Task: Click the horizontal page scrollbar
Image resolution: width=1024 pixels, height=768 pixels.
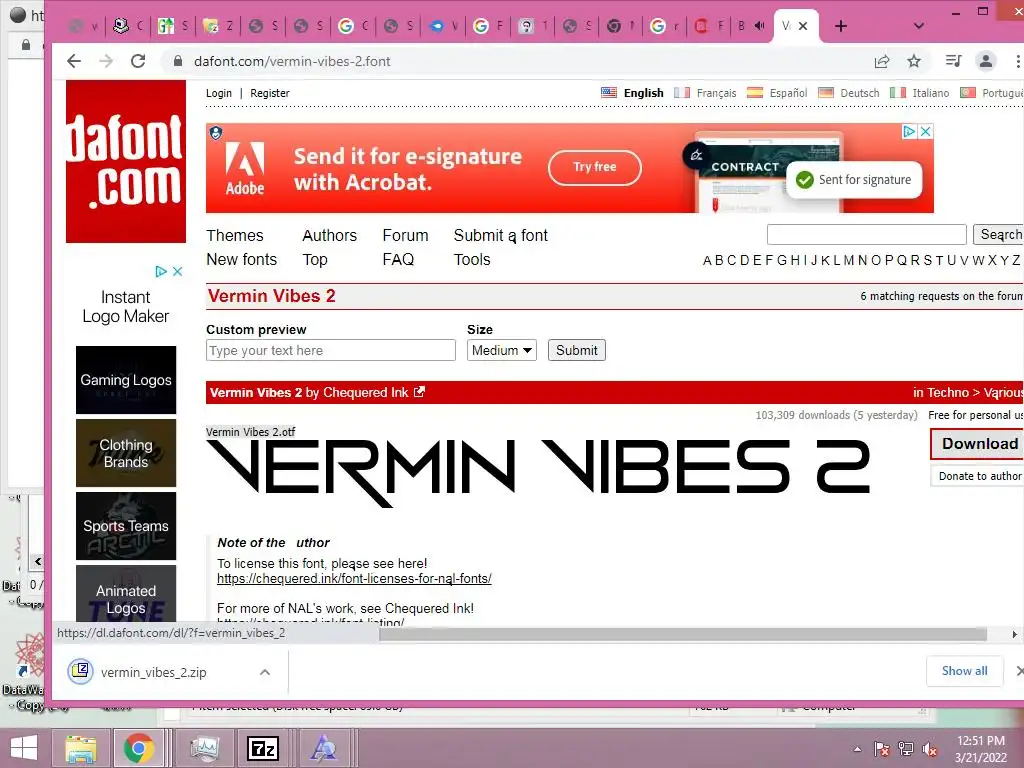Action: coord(683,634)
